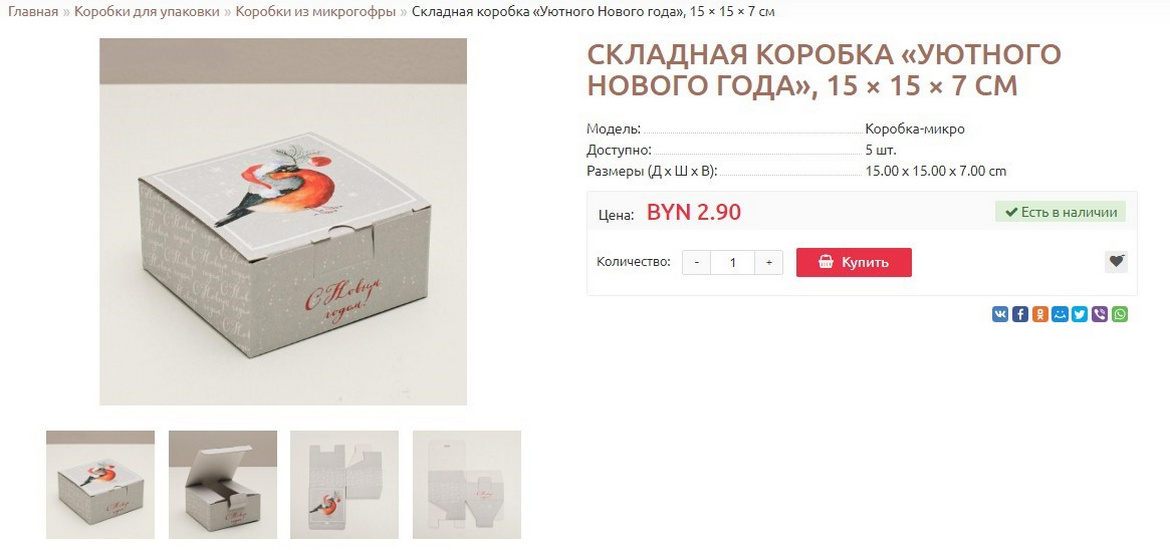1170x550 pixels.
Task: Share product via Viber
Action: point(1100,314)
